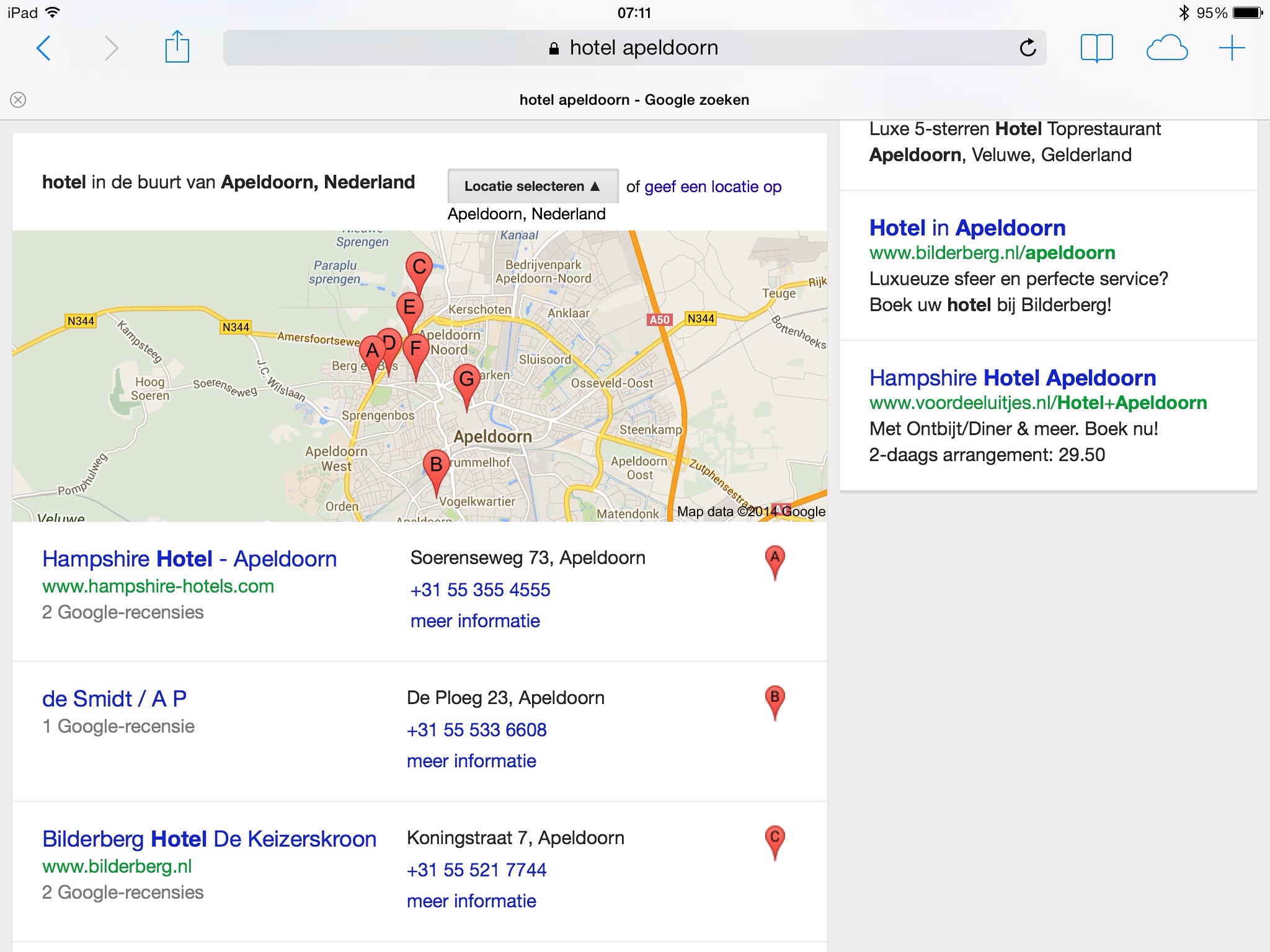Open 'Hotel in Apeldoorn' Bilderberg ad

pyautogui.click(x=967, y=228)
